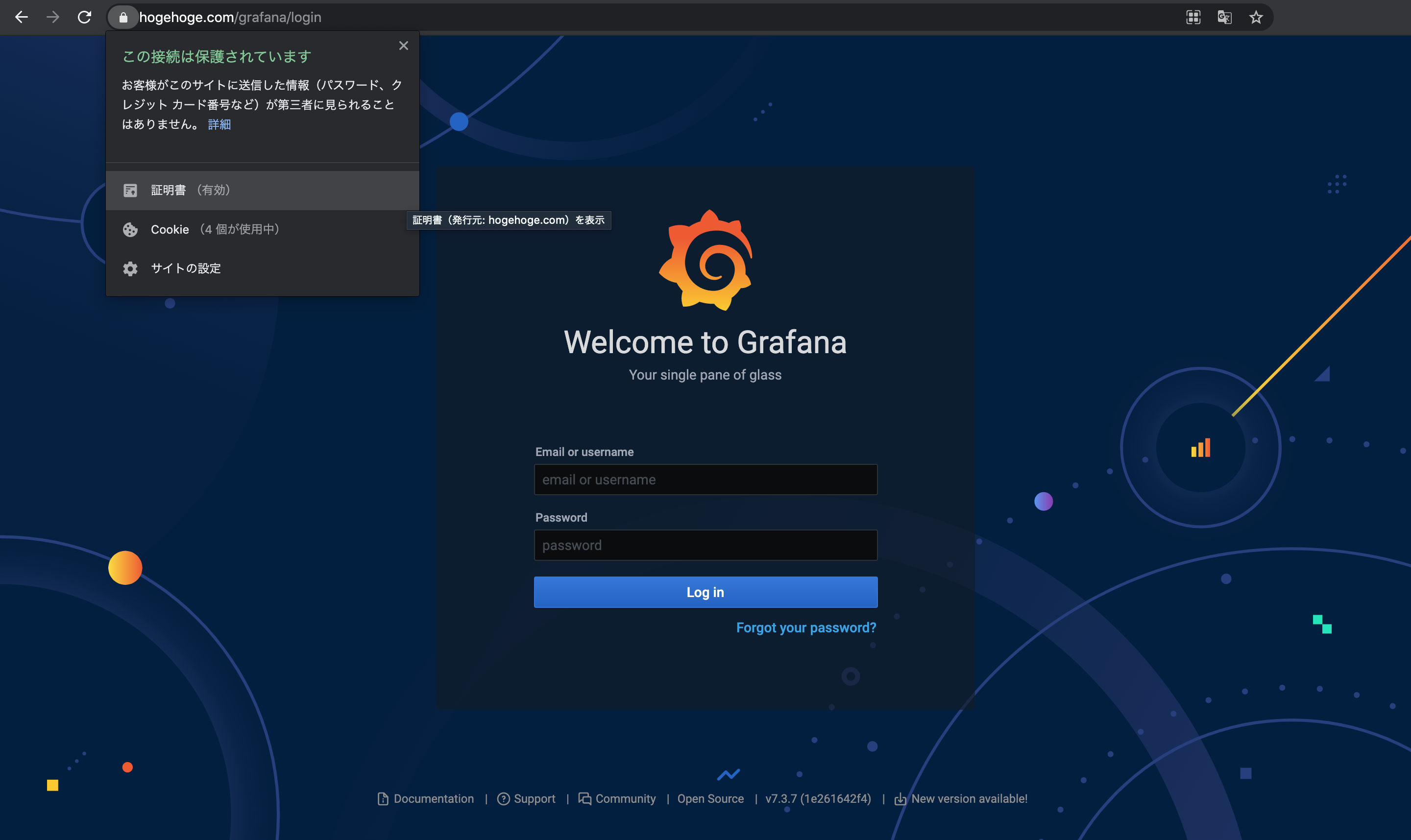Viewport: 1411px width, 840px height.
Task: Open the Open Source footer link
Action: coord(710,799)
